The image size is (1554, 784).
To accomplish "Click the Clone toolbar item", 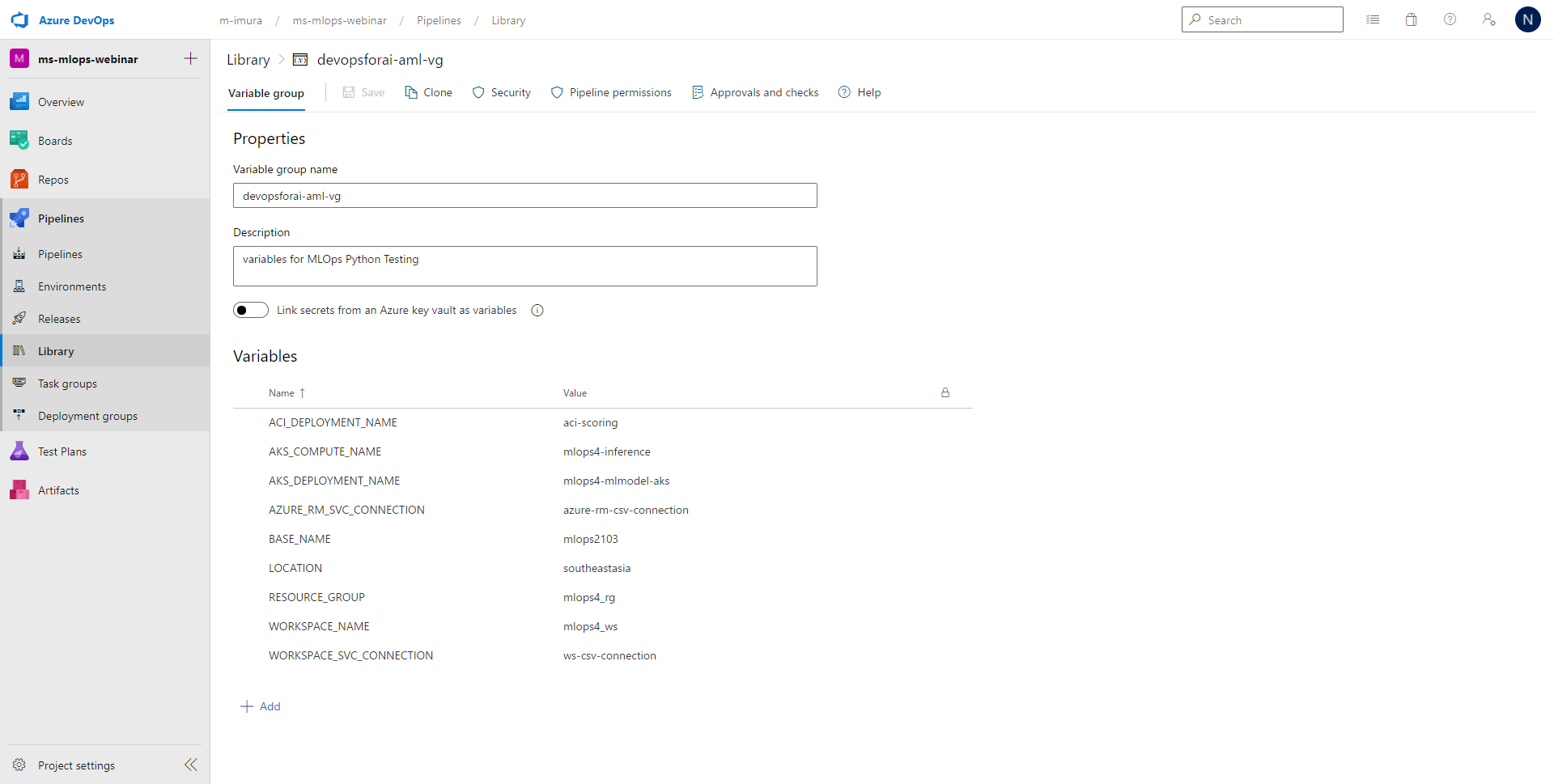I will tap(429, 93).
